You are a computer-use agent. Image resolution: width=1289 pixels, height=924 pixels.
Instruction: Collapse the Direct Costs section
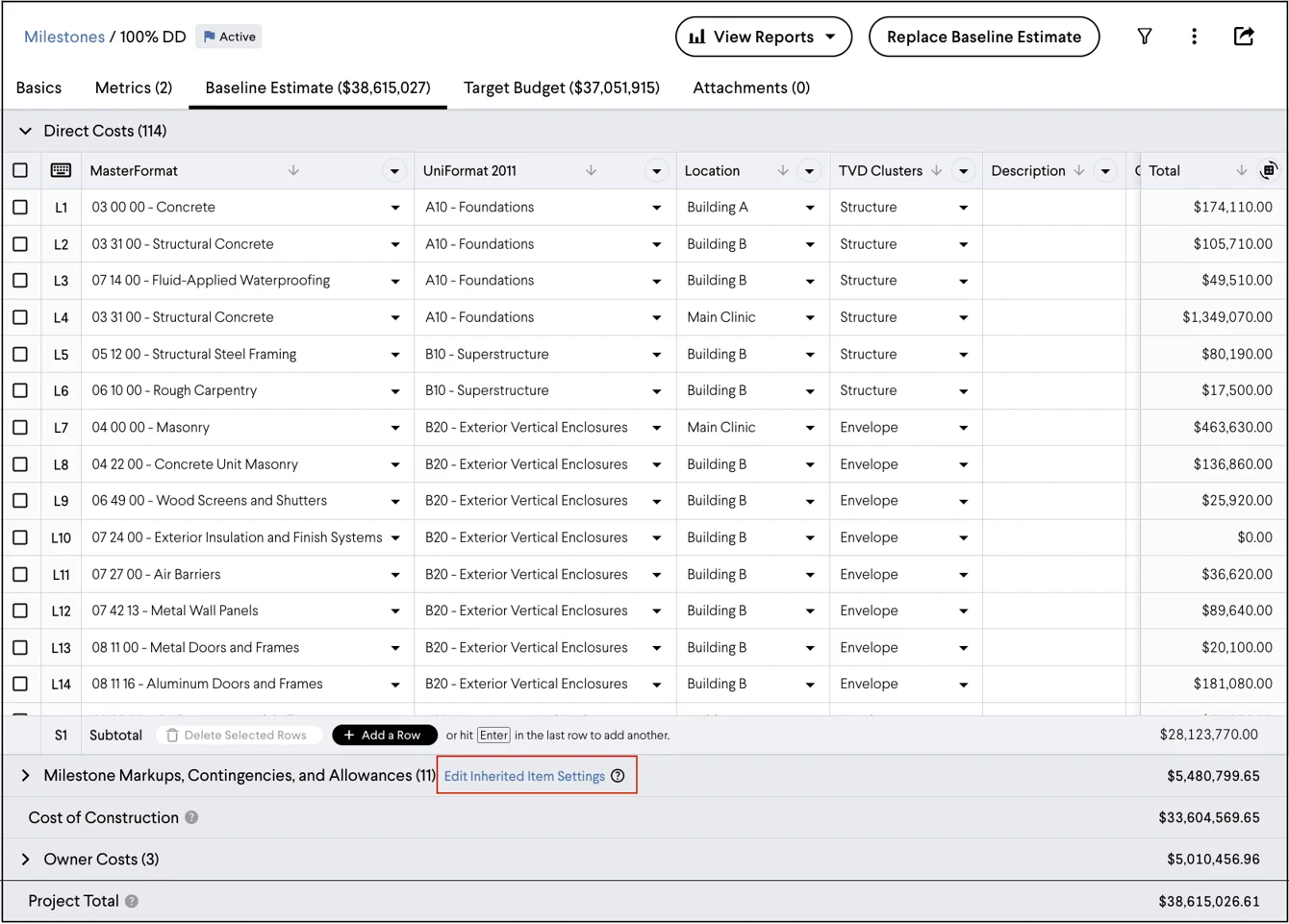tap(24, 130)
